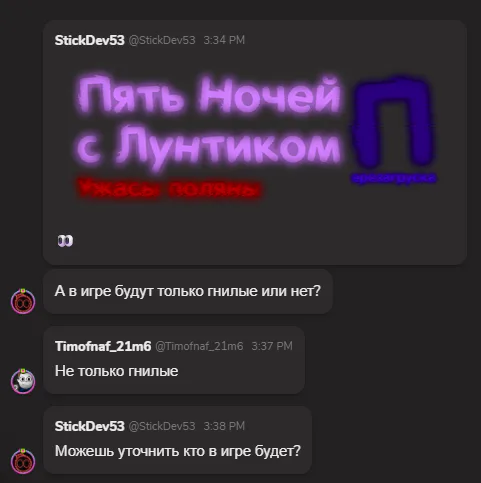Click the @StickDev53 handle on the 3:38 PM message
This screenshot has height=483, width=481.
point(162,426)
